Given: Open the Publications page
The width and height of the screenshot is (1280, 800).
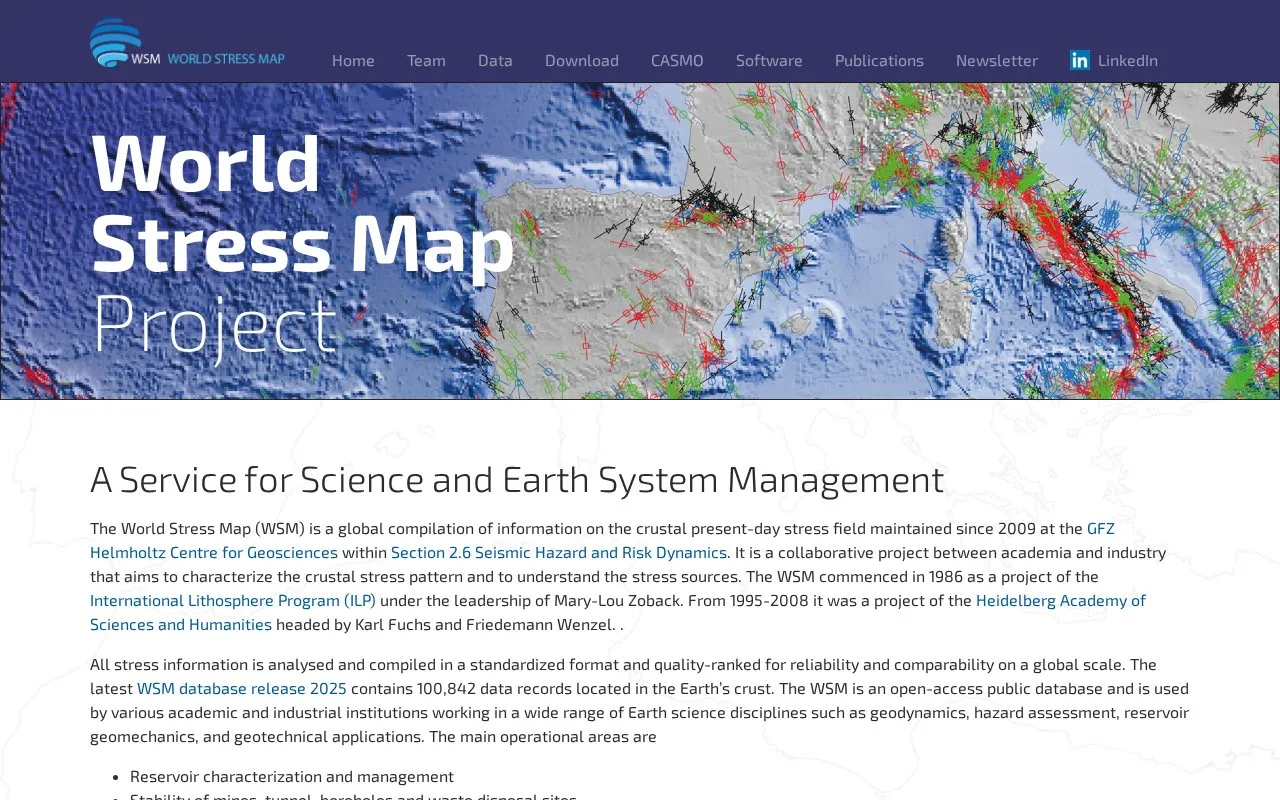Looking at the screenshot, I should click(x=879, y=60).
